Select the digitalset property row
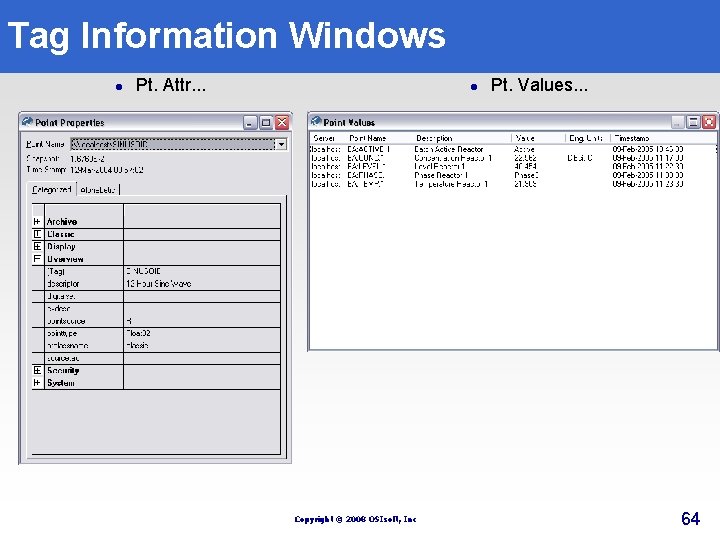 [x=156, y=296]
